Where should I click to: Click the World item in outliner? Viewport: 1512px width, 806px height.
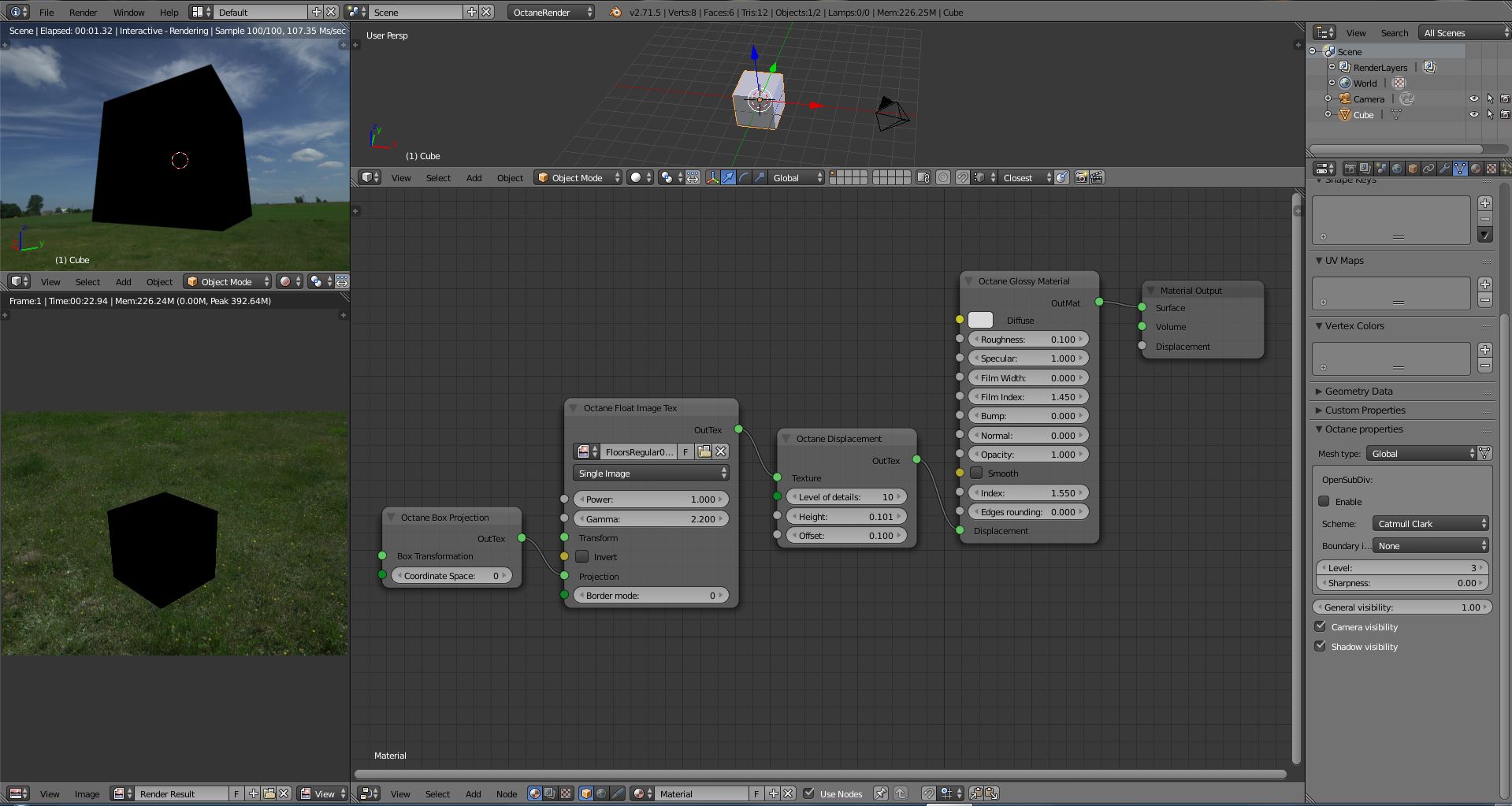coord(1365,83)
